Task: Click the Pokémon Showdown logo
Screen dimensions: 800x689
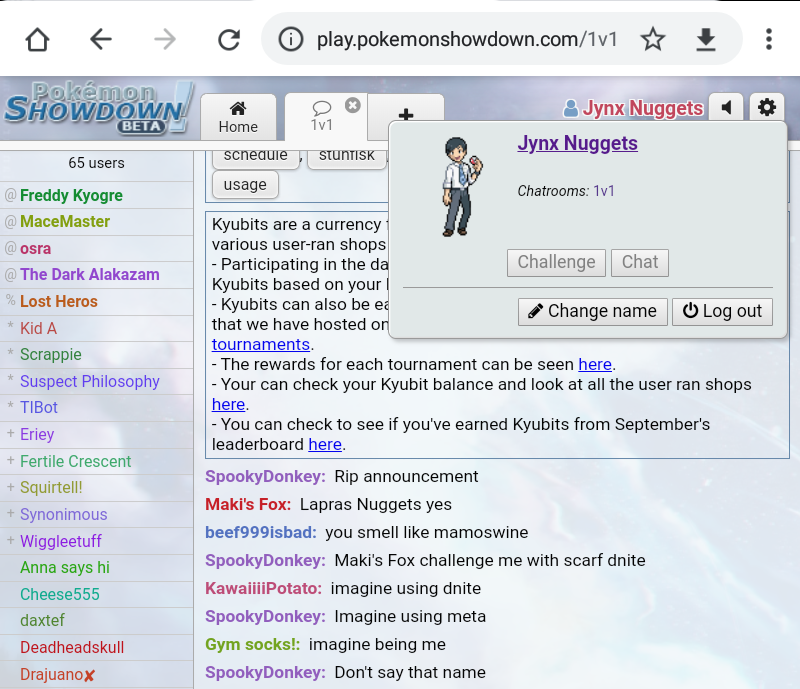Action: (98, 108)
